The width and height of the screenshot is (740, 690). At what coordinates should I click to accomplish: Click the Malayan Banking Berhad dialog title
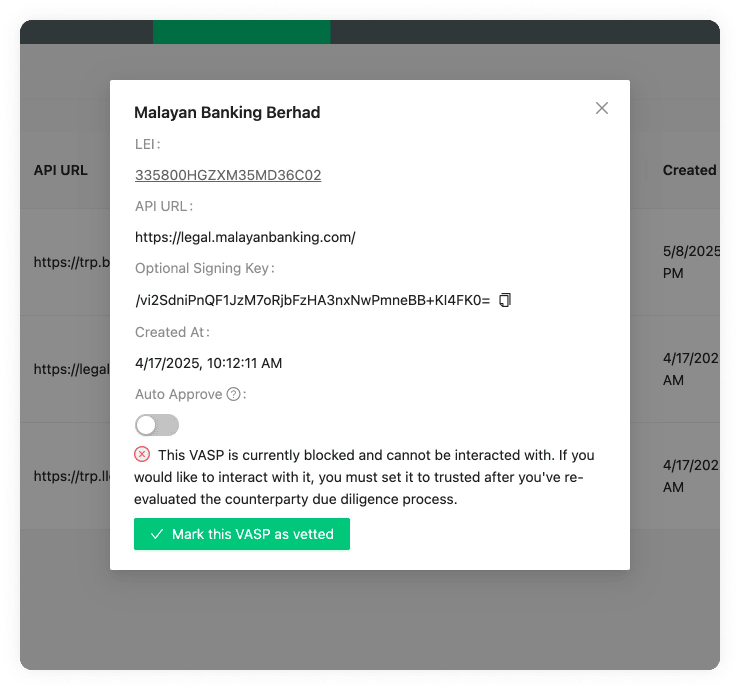[x=227, y=112]
